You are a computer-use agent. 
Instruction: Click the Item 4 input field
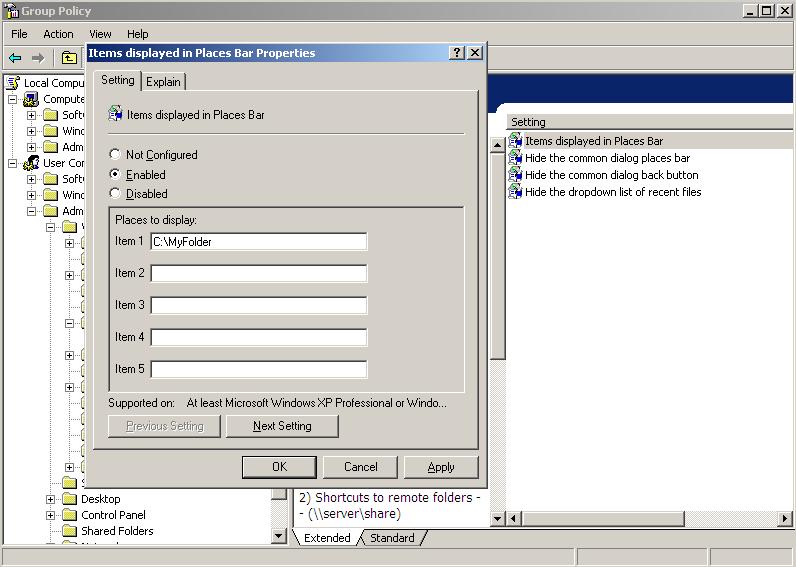[259, 337]
